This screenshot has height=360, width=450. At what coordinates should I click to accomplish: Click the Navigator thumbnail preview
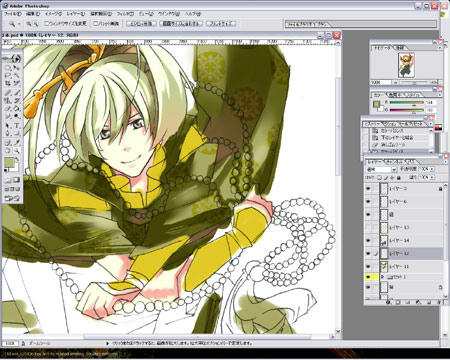pyautogui.click(x=406, y=65)
